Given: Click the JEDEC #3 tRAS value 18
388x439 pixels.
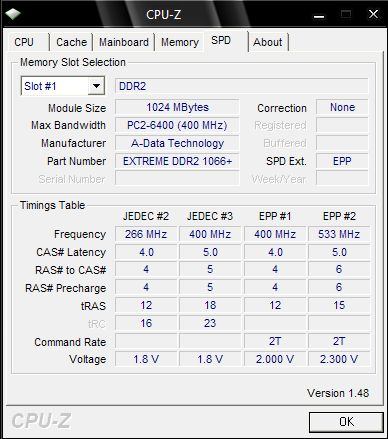Looking at the screenshot, I should (x=210, y=305).
